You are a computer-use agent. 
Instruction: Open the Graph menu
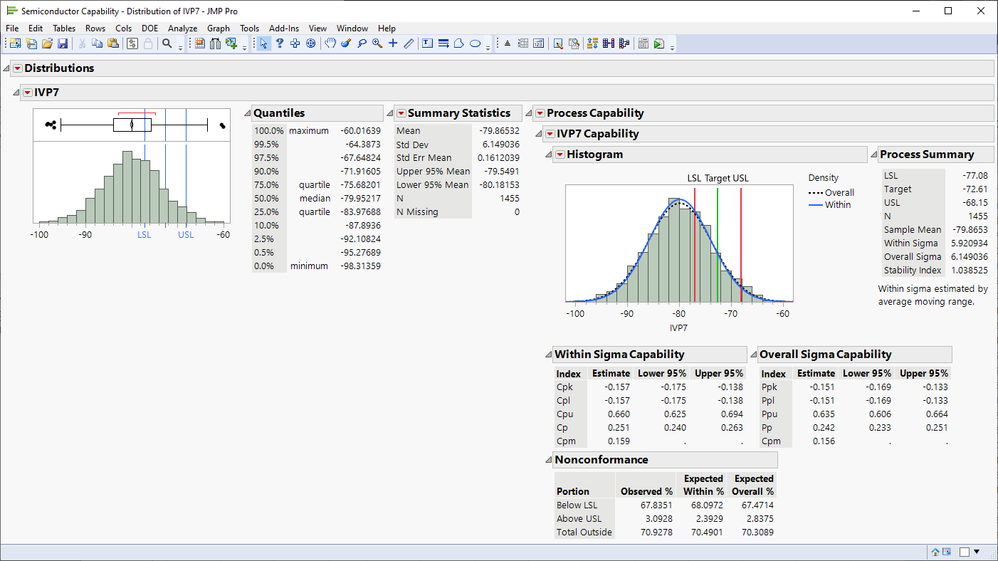(218, 29)
